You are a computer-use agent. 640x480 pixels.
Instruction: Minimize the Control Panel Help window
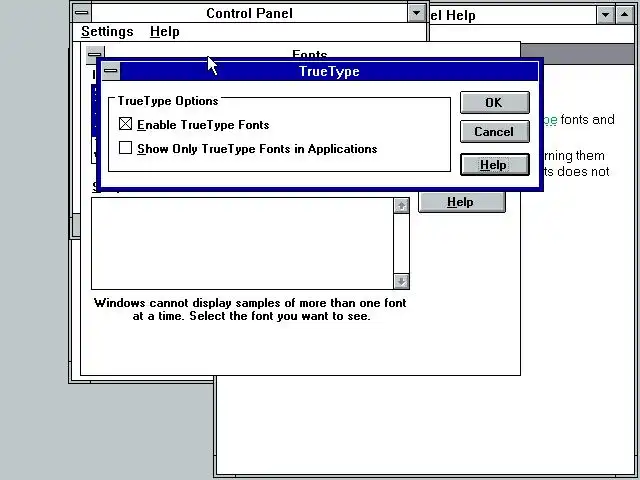[x=605, y=15]
